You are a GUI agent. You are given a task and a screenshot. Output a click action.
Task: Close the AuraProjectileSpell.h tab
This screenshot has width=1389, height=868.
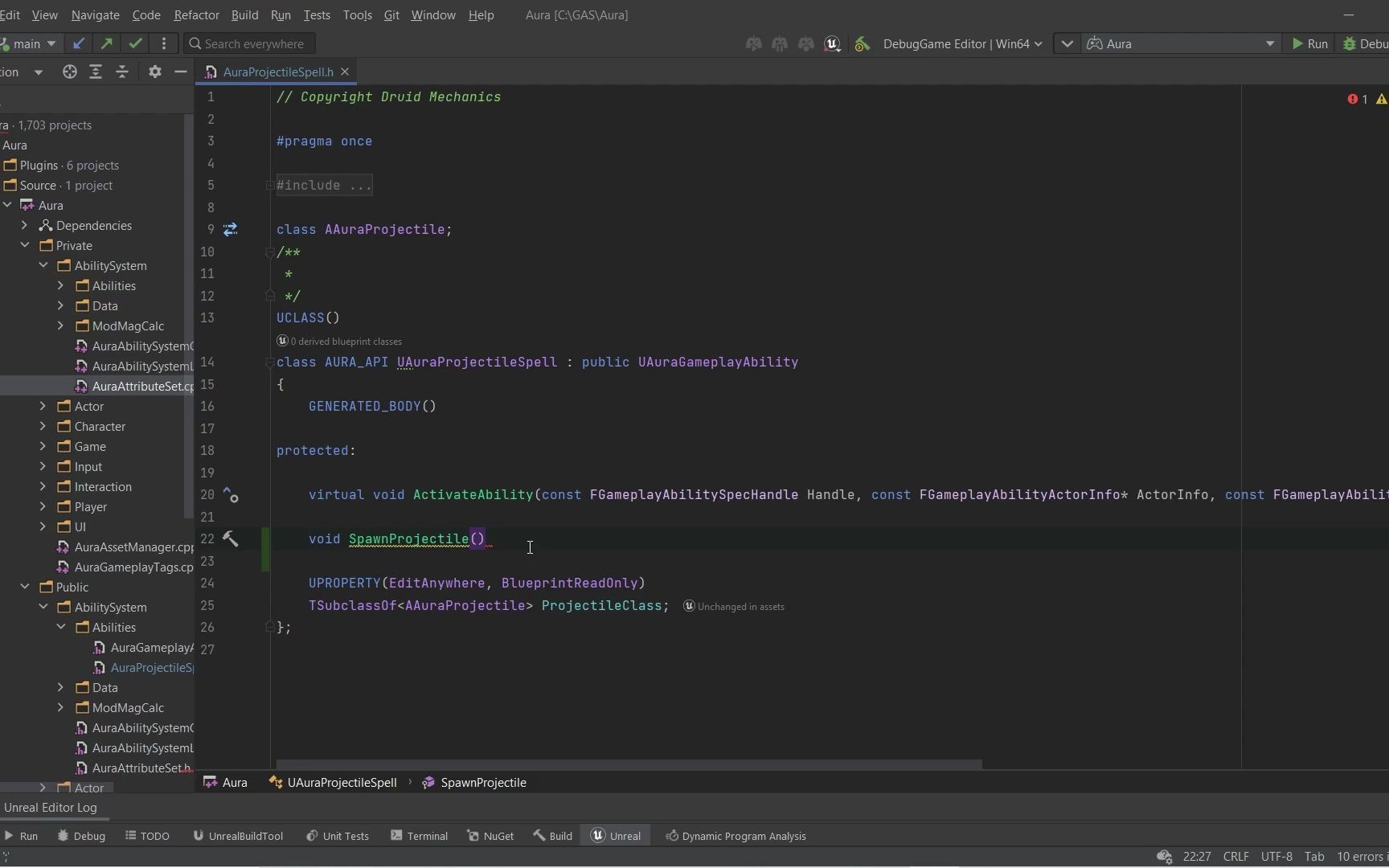(x=345, y=72)
